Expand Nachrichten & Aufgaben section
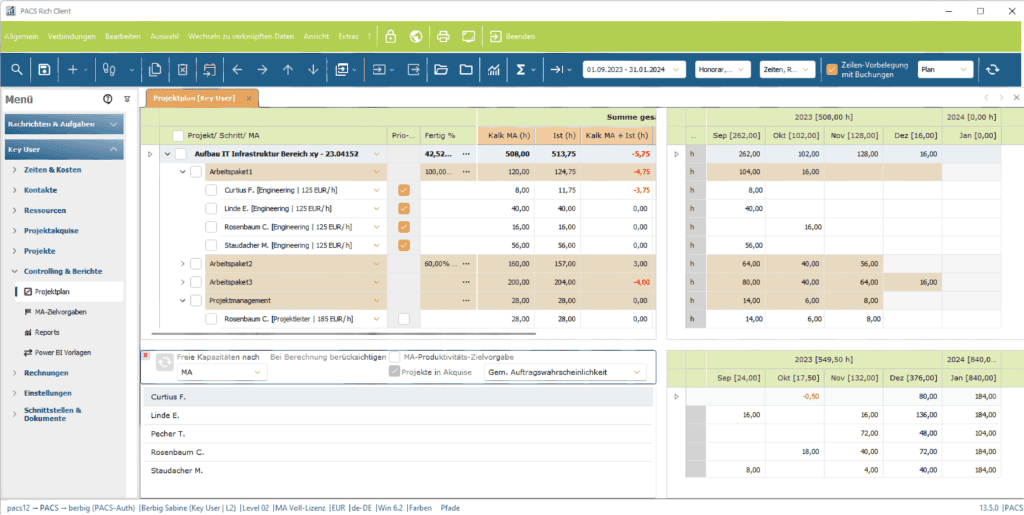The height and width of the screenshot is (515, 1024). 64,123
